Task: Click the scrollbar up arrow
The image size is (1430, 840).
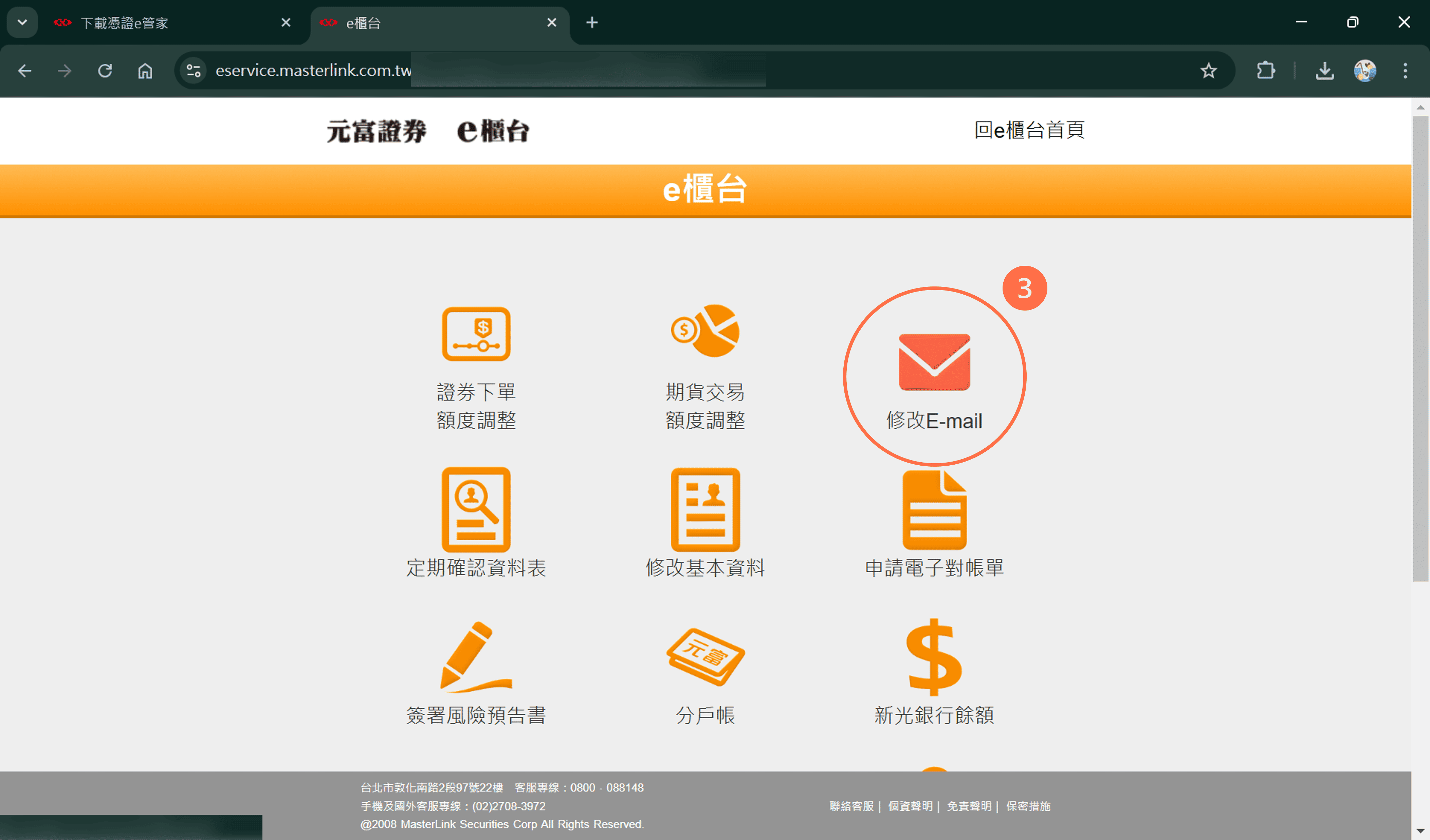Action: 1420,107
